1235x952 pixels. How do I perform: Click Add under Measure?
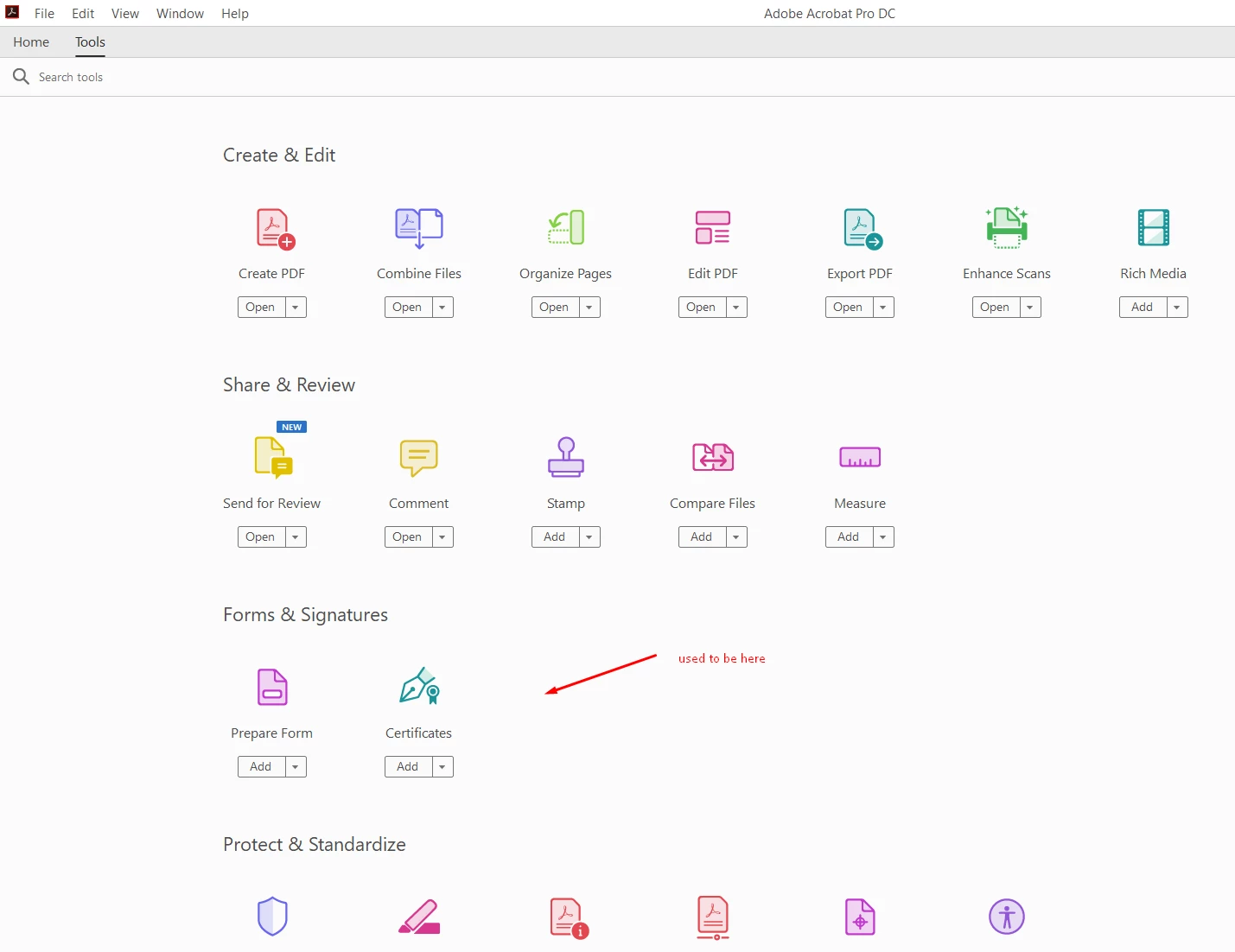(849, 536)
